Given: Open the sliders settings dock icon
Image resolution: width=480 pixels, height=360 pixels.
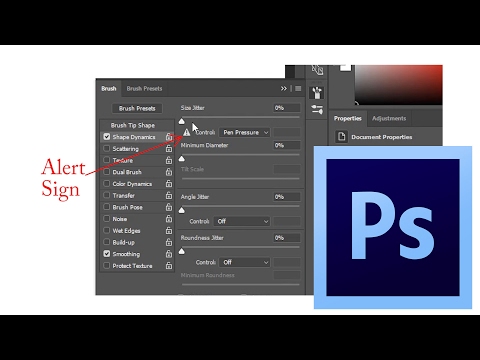Looking at the screenshot, I should coord(317,109).
